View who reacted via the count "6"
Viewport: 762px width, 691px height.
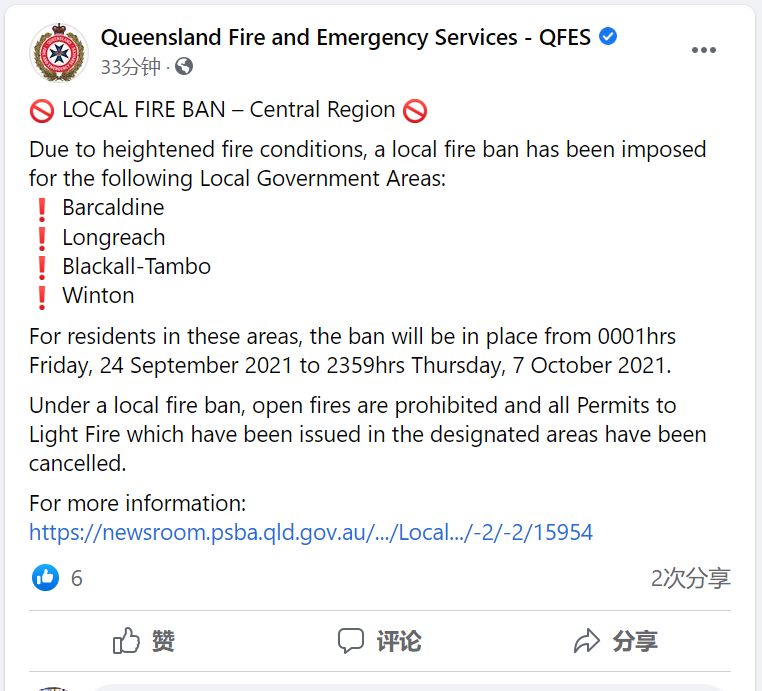77,578
